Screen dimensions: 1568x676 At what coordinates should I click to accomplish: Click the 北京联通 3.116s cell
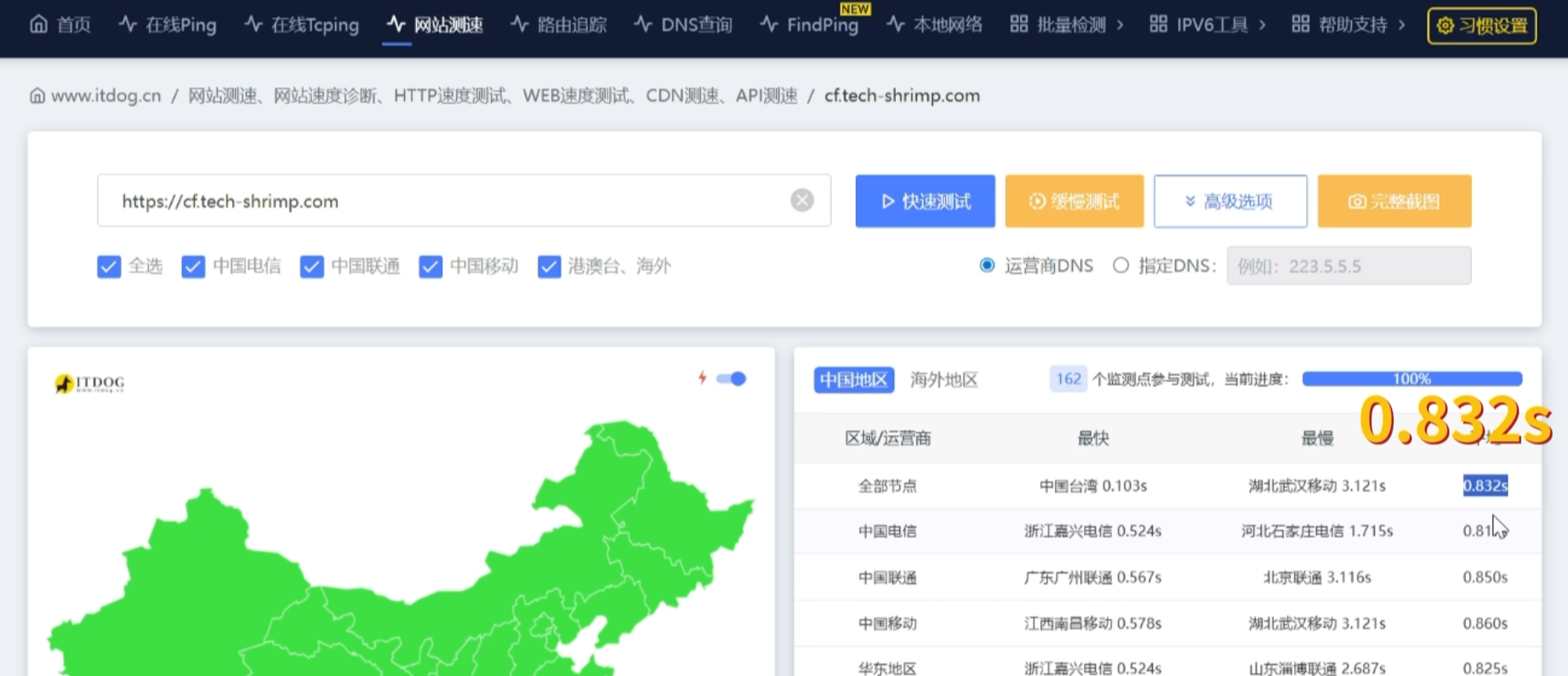click(x=1317, y=577)
